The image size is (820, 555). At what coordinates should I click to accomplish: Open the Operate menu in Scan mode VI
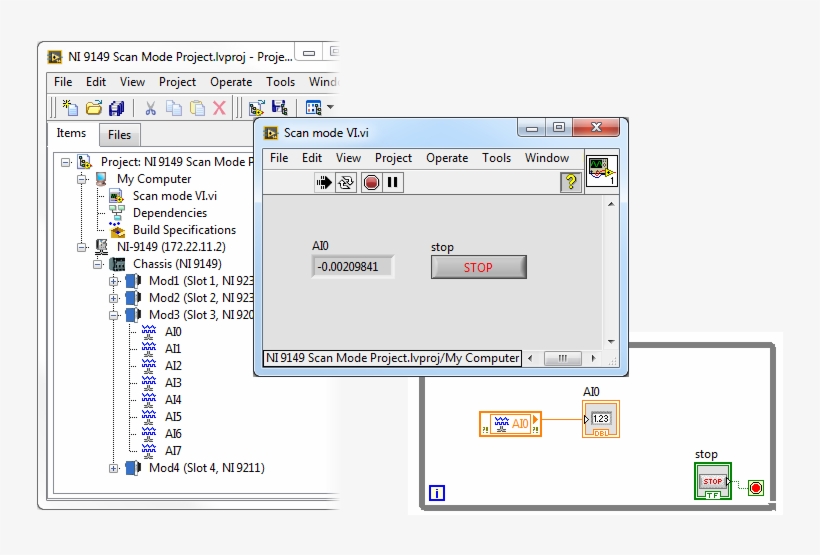(446, 158)
